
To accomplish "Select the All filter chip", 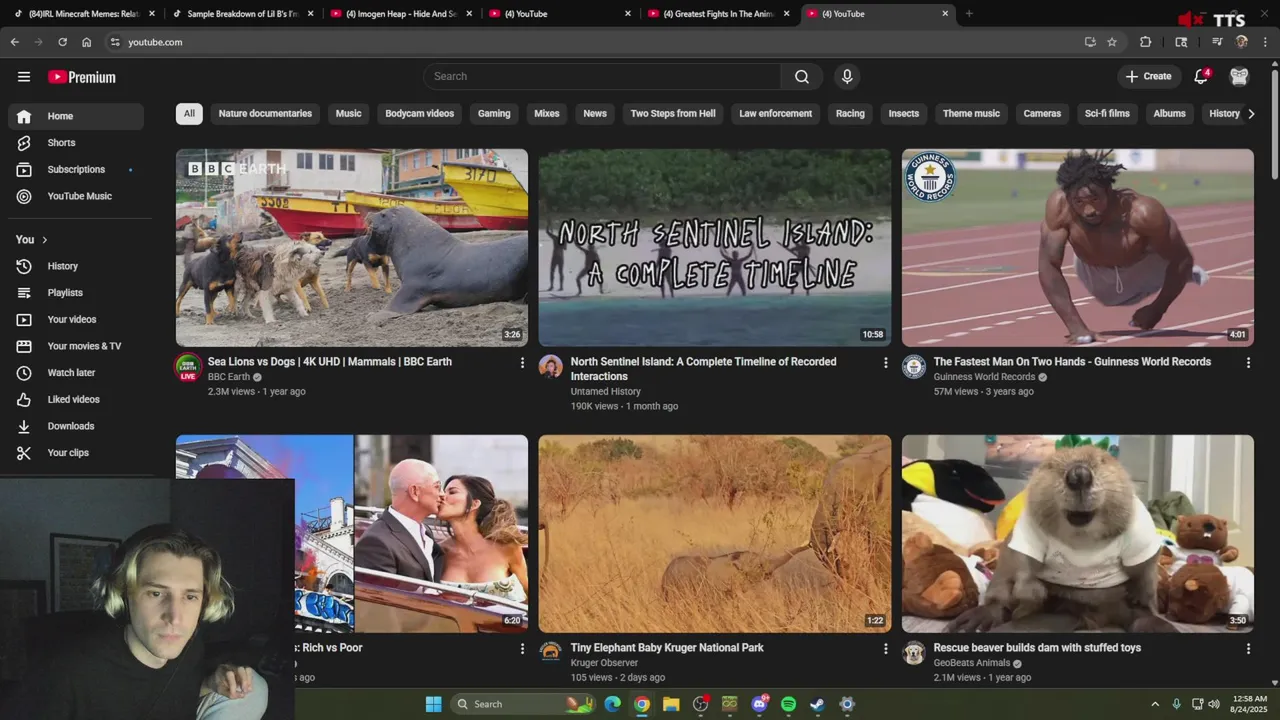I will pyautogui.click(x=189, y=114).
